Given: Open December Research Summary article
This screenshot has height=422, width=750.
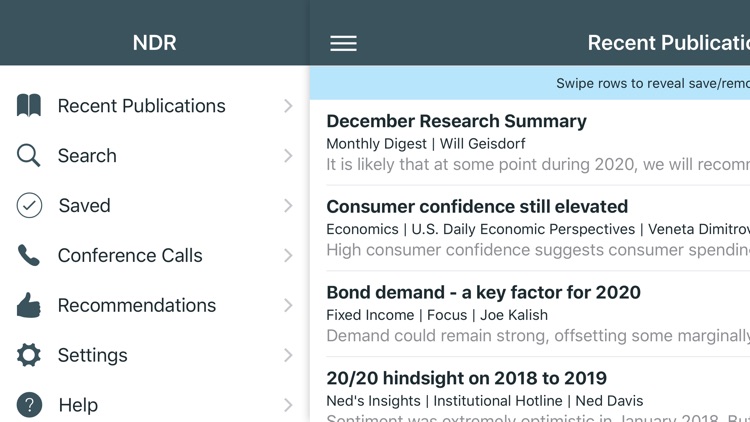Looking at the screenshot, I should (x=456, y=122).
